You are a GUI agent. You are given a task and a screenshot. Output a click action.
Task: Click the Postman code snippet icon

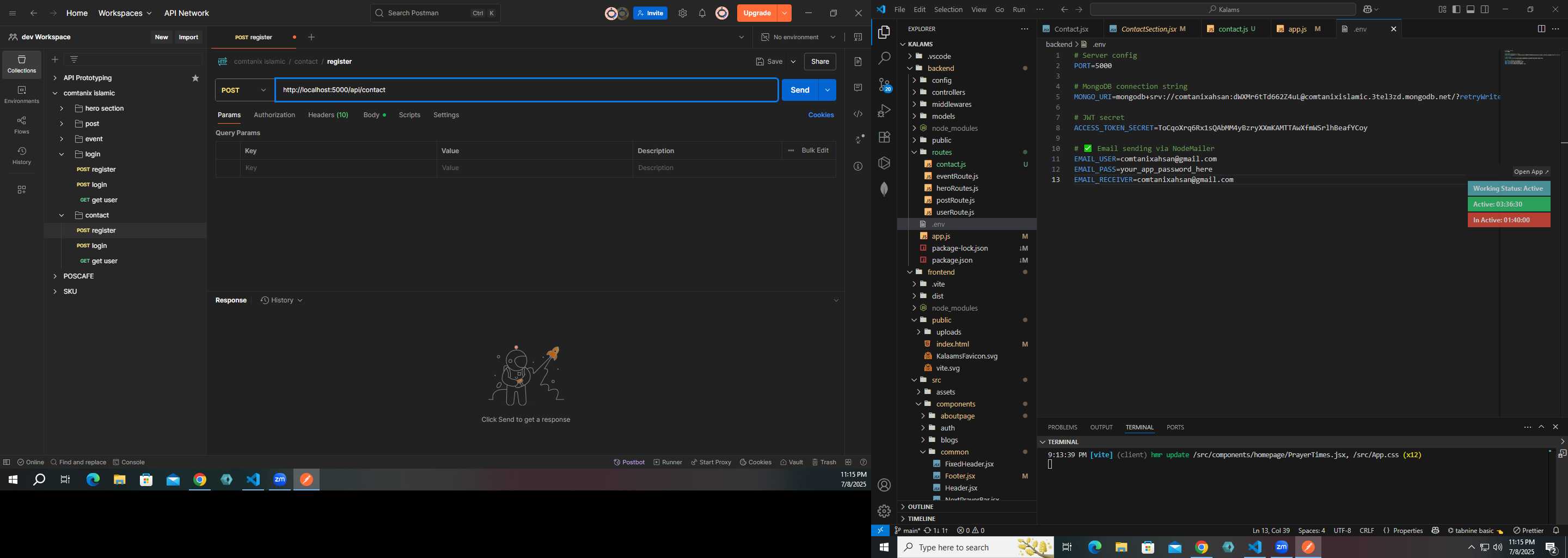point(858,114)
